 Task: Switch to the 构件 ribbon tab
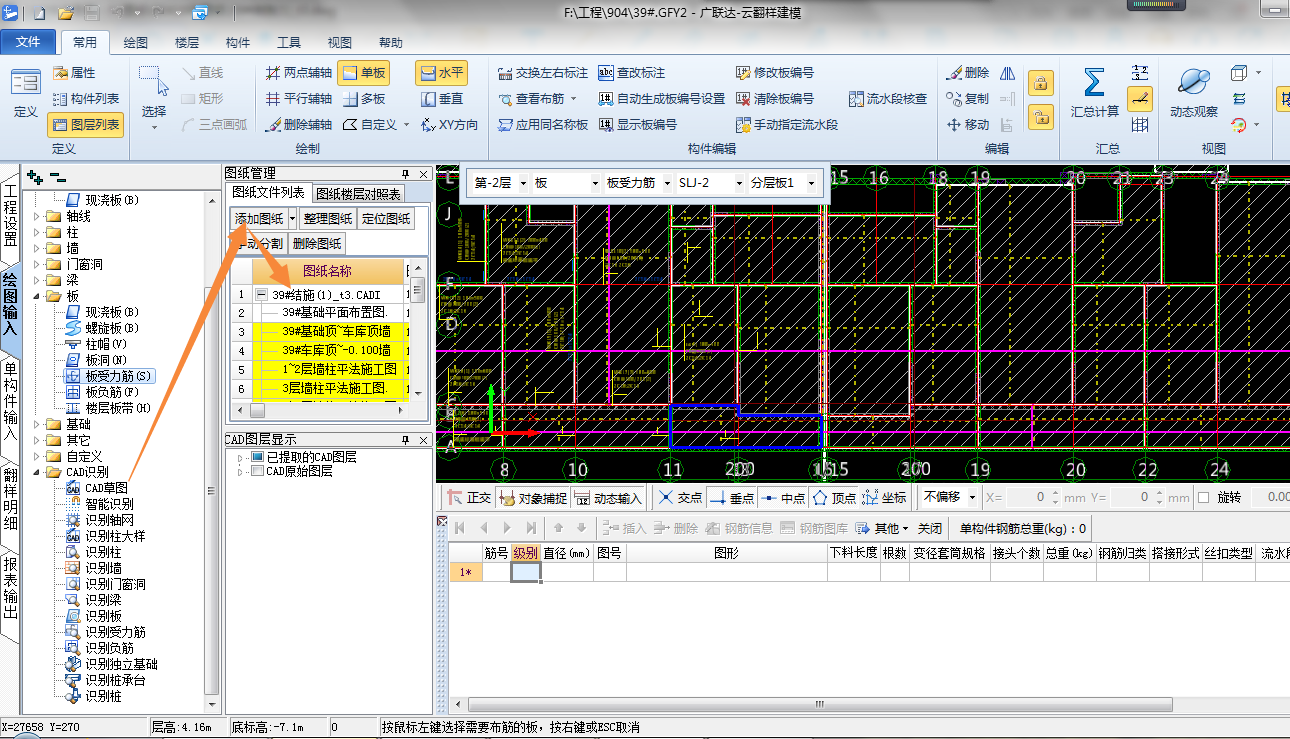(238, 43)
